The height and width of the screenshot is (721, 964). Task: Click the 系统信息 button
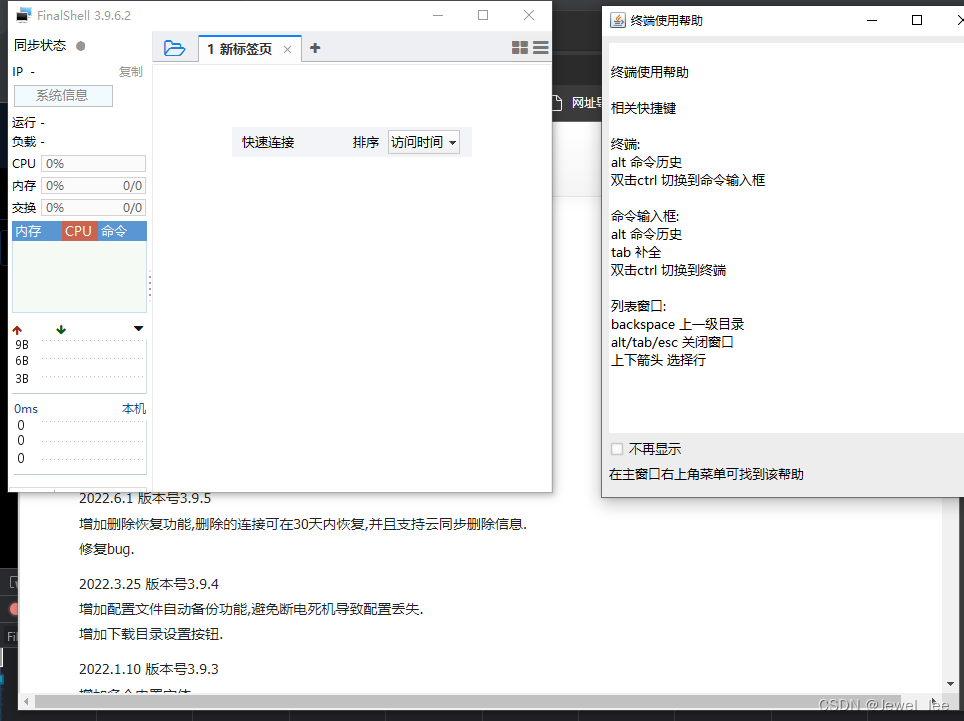63,95
